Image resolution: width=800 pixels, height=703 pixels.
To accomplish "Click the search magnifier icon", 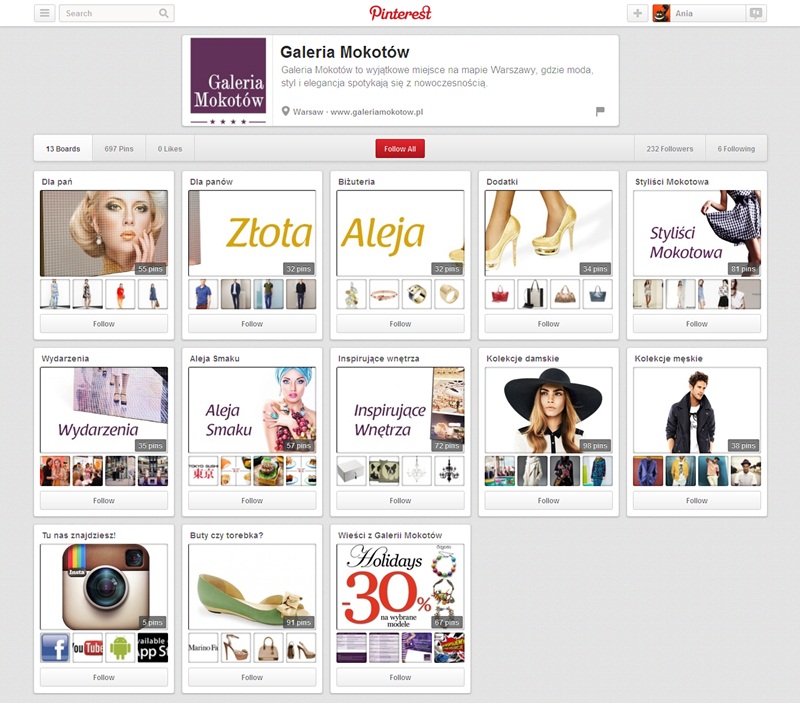I will [x=164, y=14].
